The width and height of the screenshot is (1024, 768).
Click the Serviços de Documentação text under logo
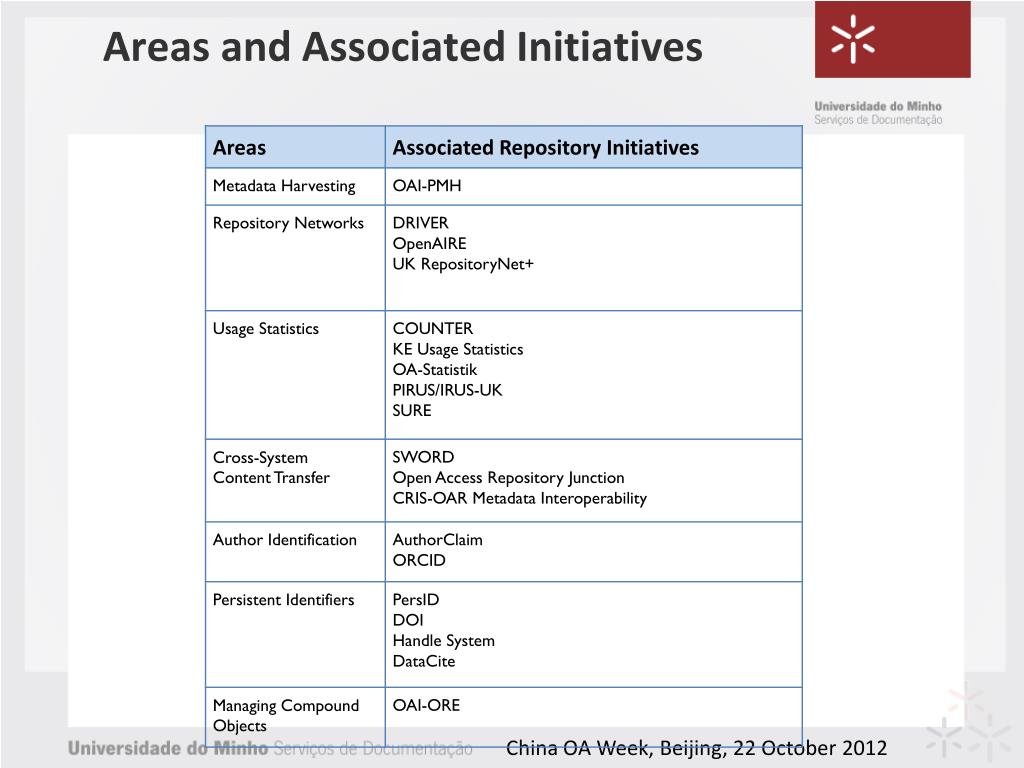[x=878, y=120]
